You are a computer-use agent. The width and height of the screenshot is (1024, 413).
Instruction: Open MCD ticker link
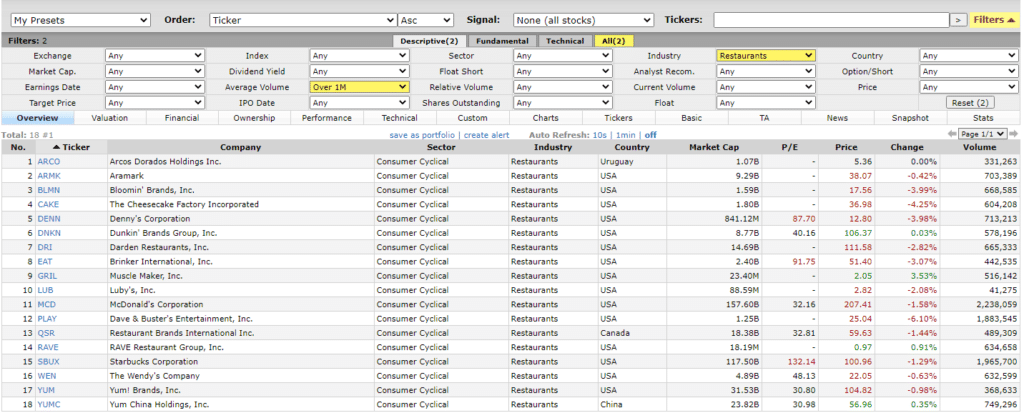pos(46,305)
